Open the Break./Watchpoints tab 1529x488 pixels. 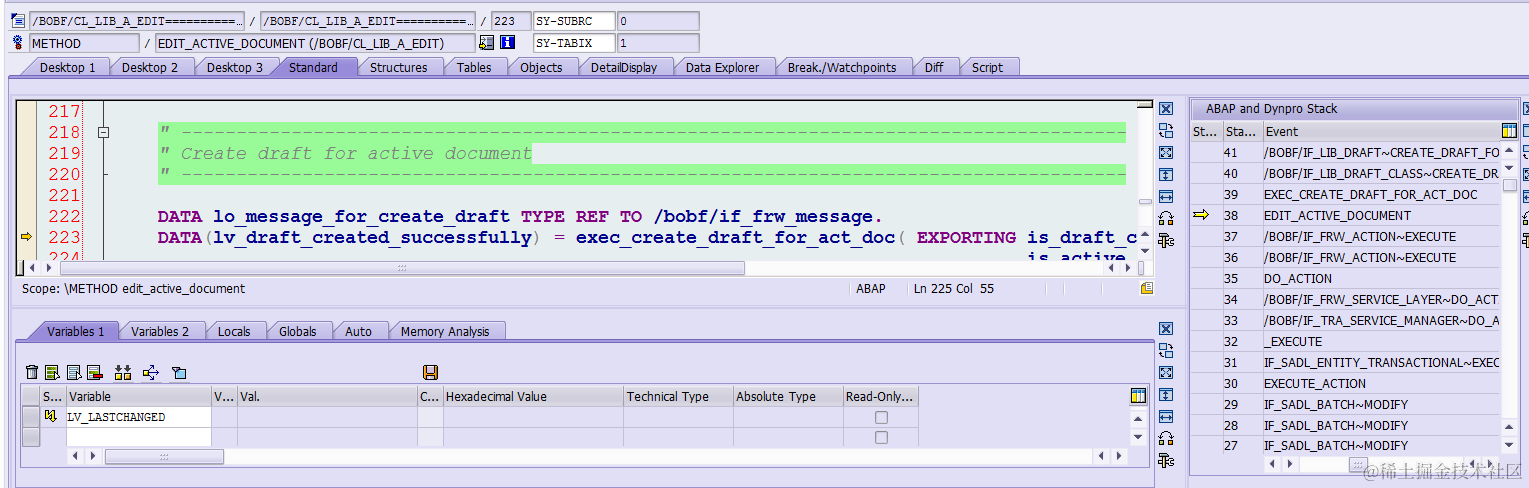pyautogui.click(x=842, y=67)
